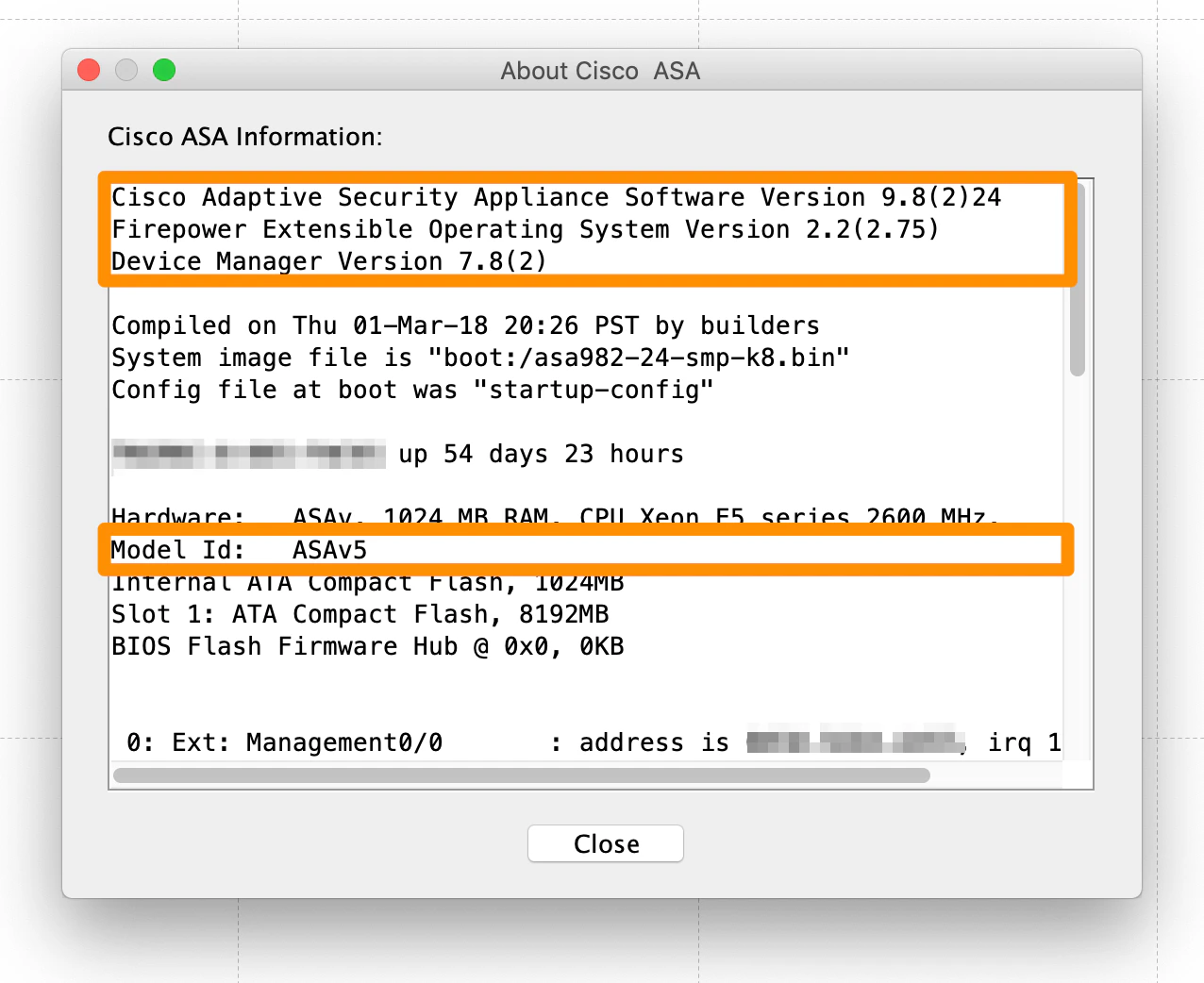1204x983 pixels.
Task: Click the 'Compiled on Thu 01-Mar-18' line
Action: [x=465, y=325]
